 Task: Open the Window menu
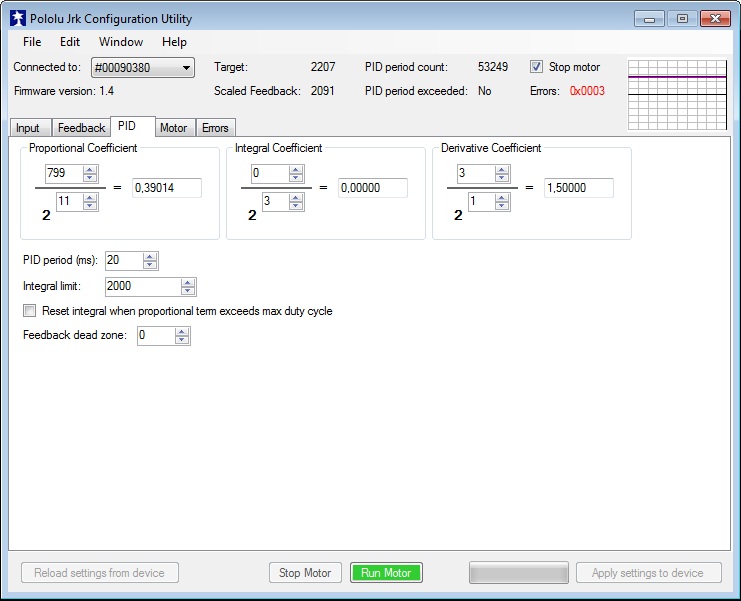[x=121, y=42]
